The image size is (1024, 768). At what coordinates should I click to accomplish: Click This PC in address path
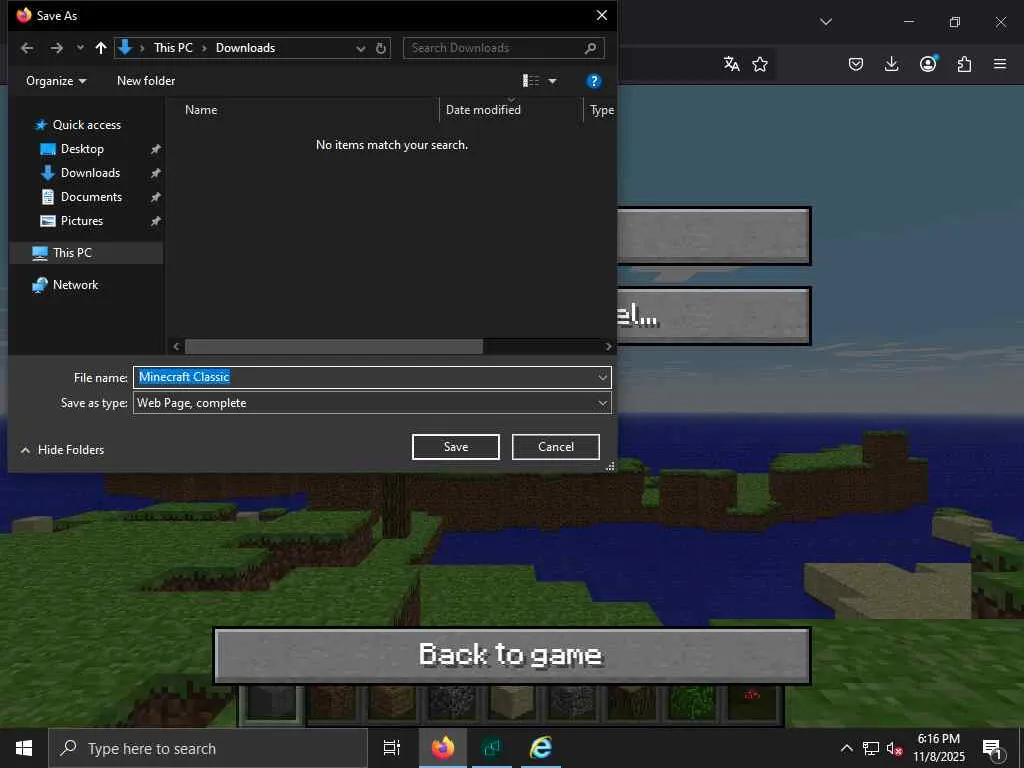(173, 48)
